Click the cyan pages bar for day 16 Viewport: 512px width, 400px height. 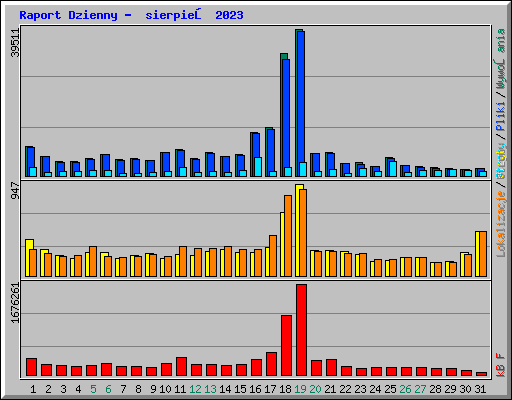tap(258, 167)
